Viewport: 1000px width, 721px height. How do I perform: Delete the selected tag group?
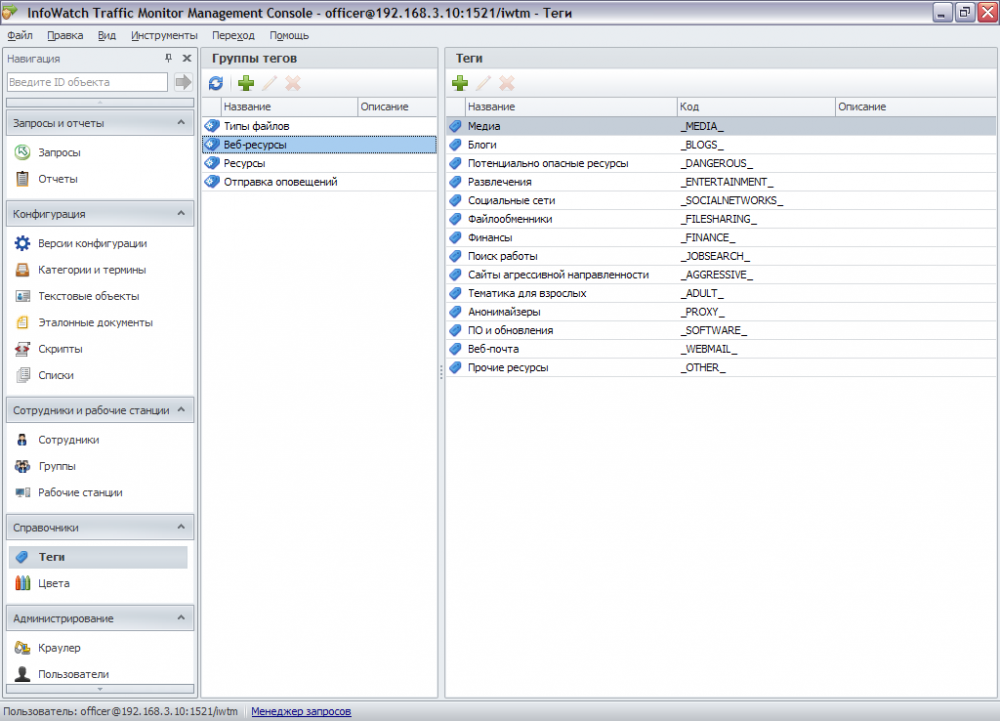pos(293,83)
